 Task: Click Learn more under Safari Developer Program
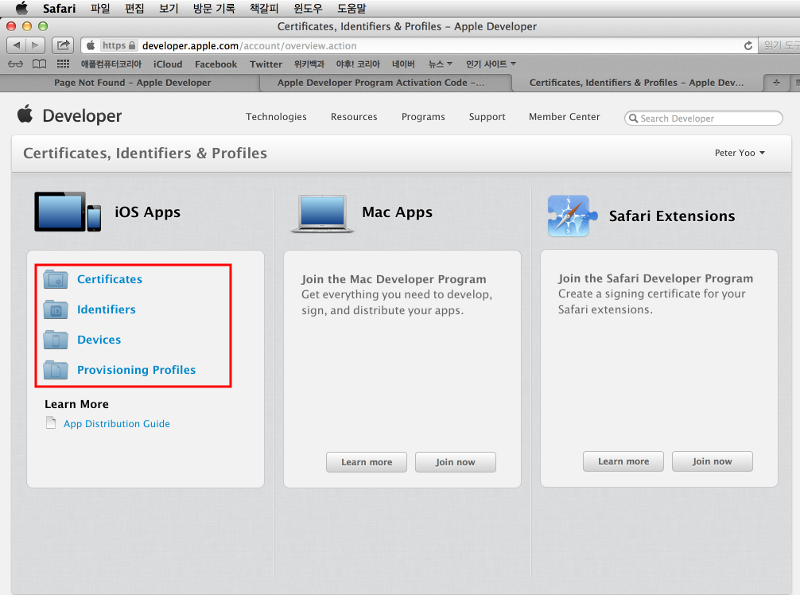(623, 461)
